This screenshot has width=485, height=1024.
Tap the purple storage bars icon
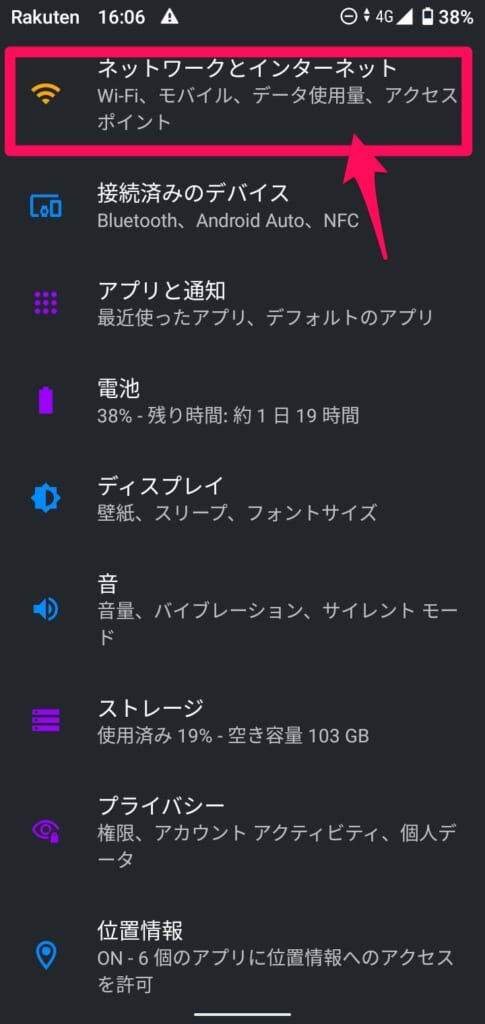pos(46,720)
